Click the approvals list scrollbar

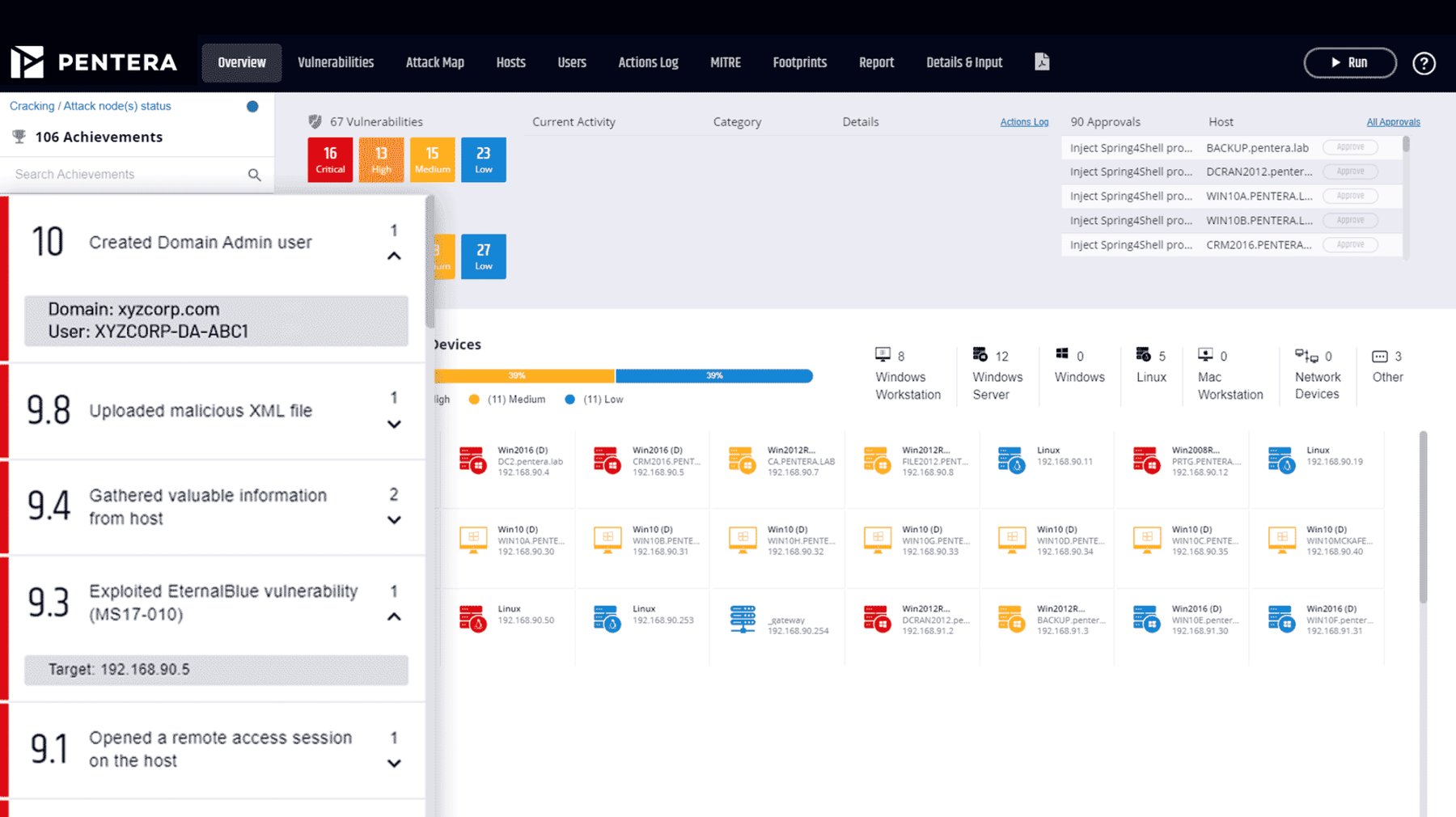1406,146
